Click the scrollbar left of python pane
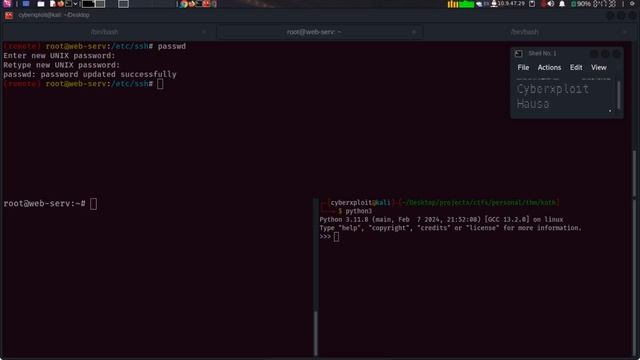The height and width of the screenshot is (360, 640). (316, 333)
